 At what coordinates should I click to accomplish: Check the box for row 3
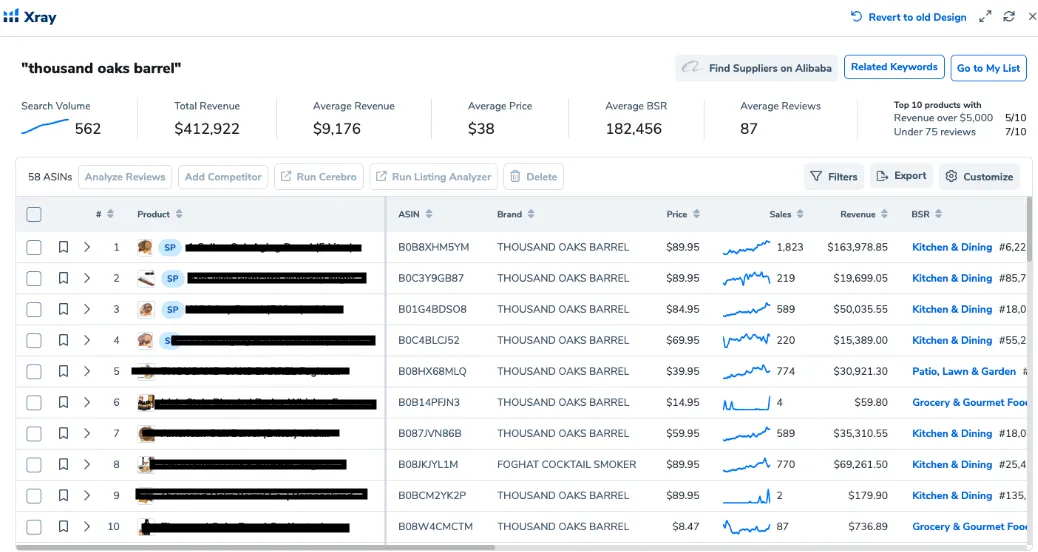tap(34, 310)
